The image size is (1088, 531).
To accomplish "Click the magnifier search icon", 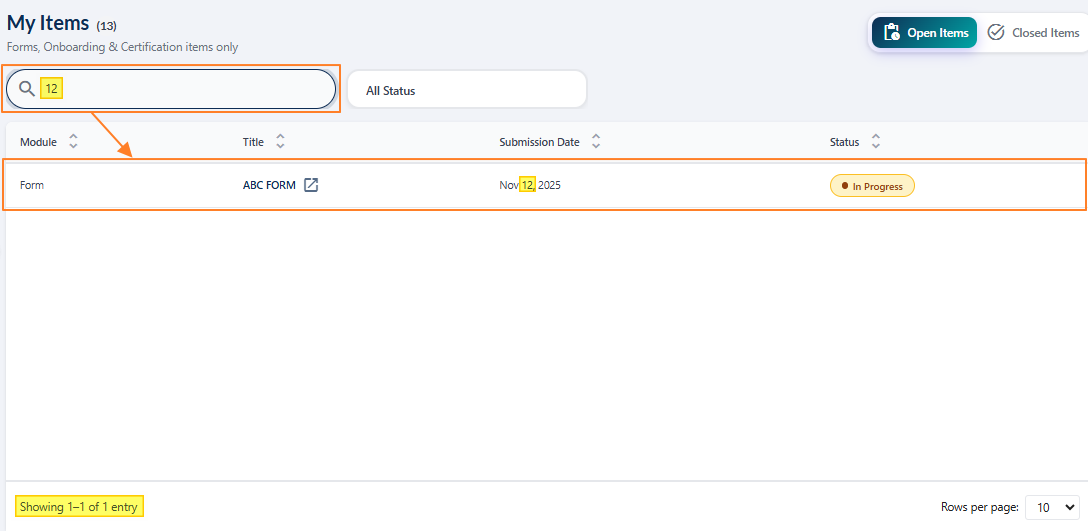I will [x=27, y=89].
